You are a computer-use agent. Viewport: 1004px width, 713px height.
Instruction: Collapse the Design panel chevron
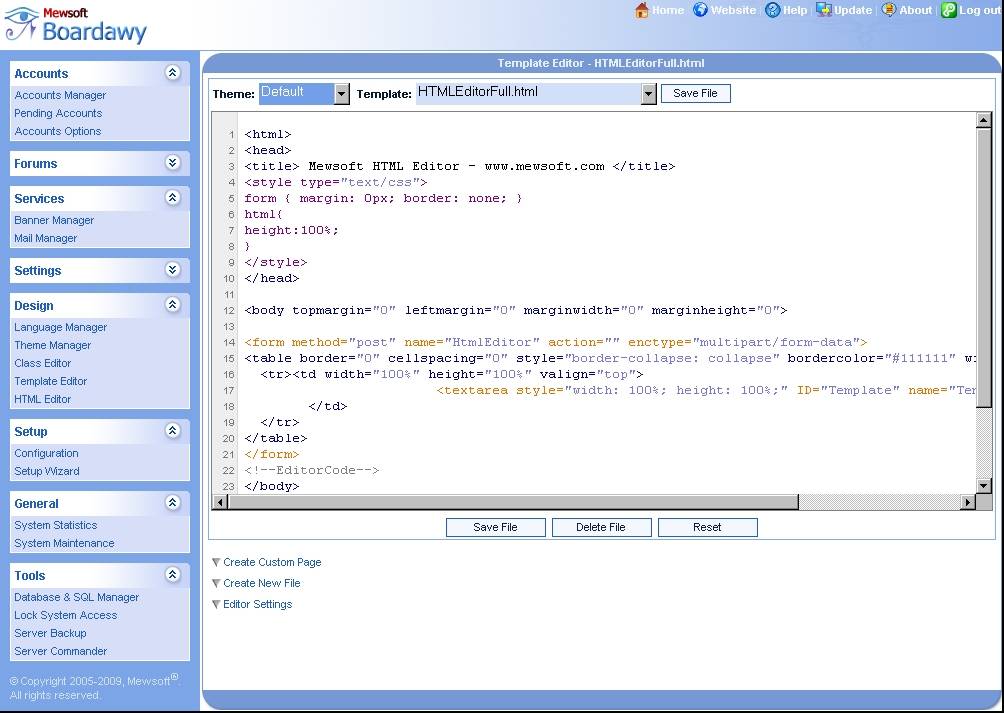click(x=172, y=305)
